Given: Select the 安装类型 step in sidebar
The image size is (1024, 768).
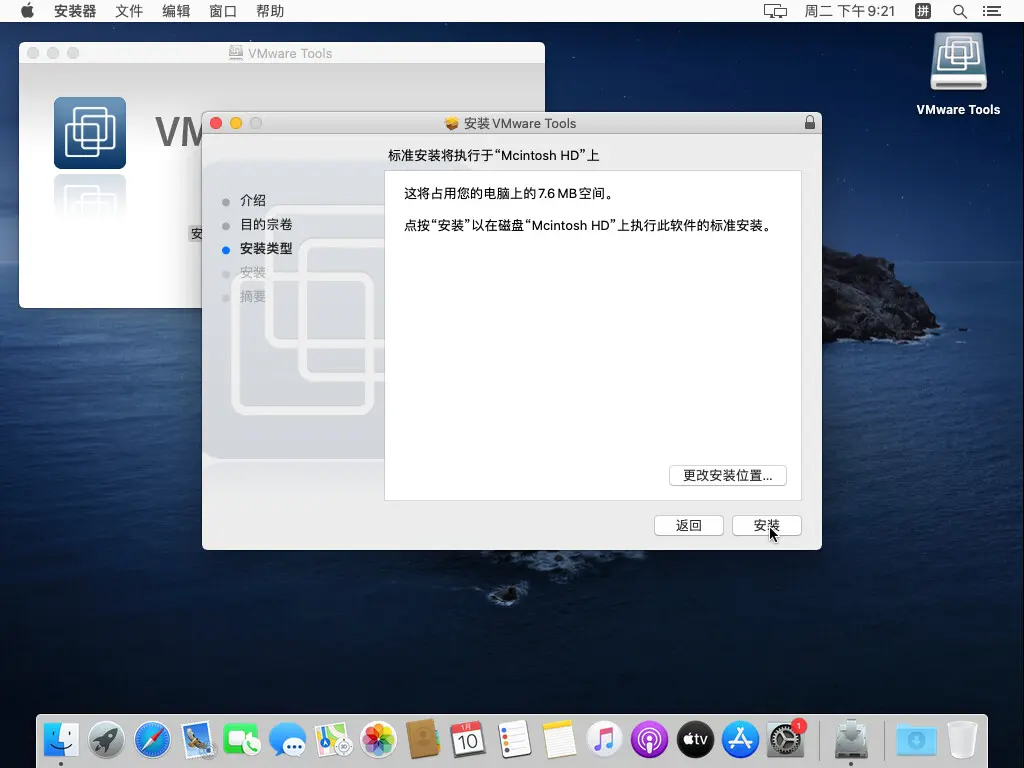Looking at the screenshot, I should click(266, 249).
